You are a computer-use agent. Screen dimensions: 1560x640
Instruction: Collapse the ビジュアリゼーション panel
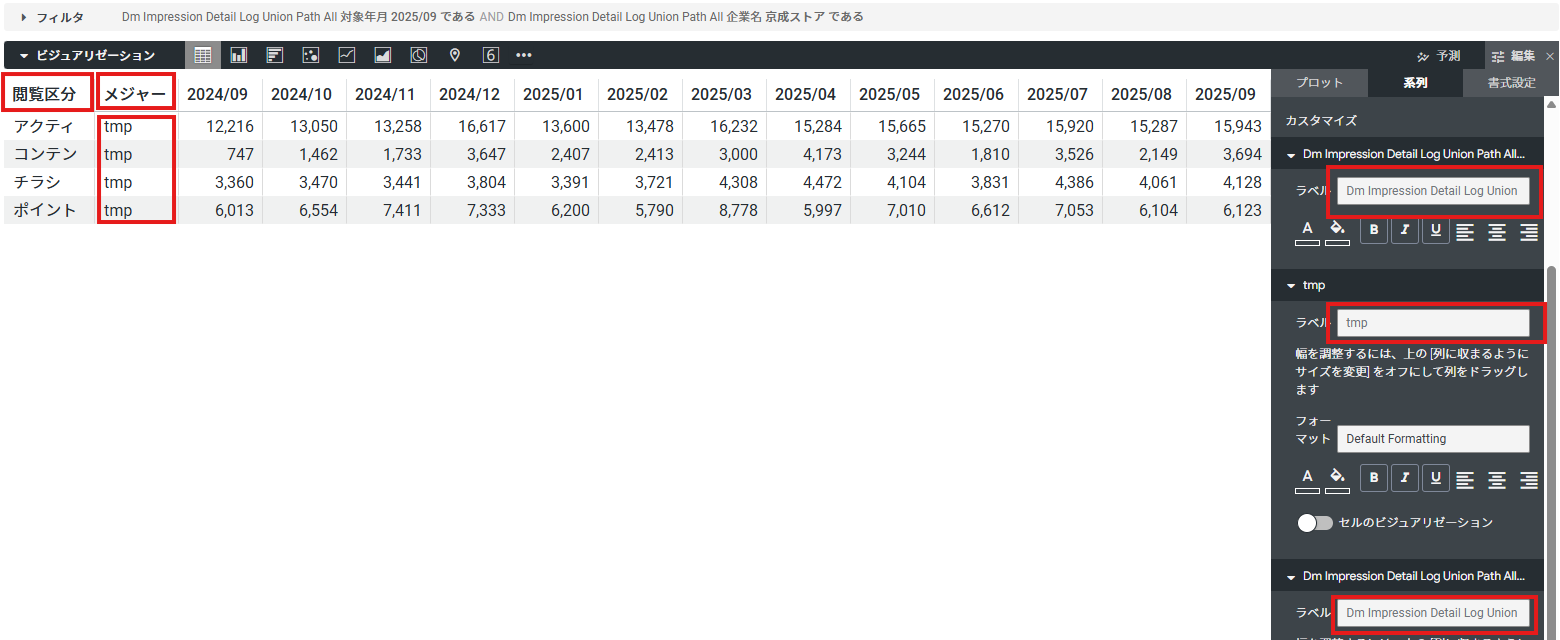point(24,55)
